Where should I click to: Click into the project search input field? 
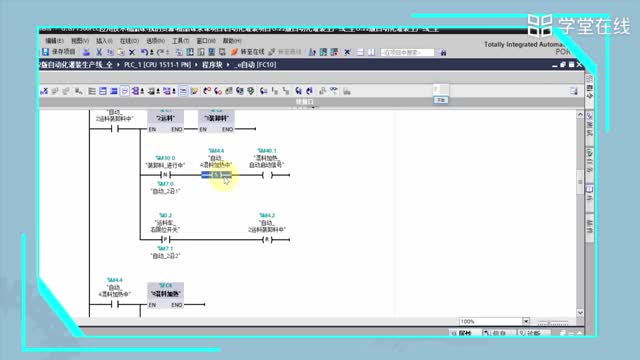pyautogui.click(x=407, y=52)
